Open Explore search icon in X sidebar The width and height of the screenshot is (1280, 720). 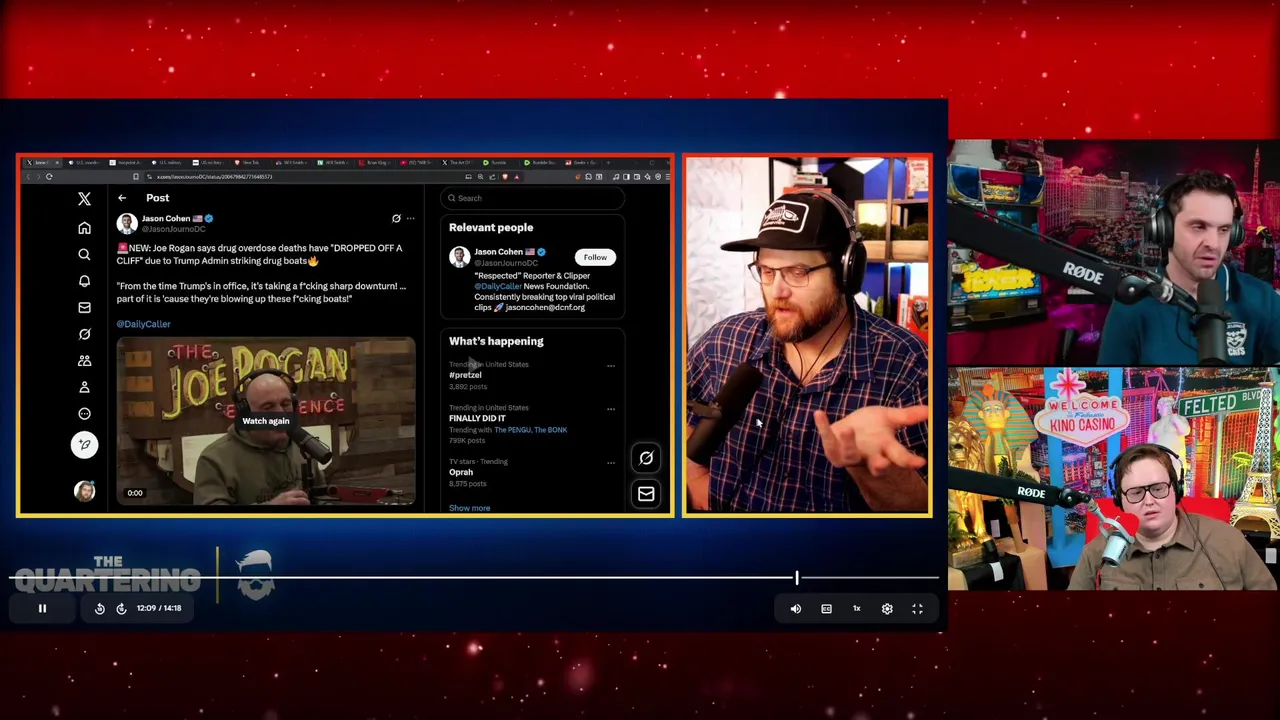click(84, 254)
